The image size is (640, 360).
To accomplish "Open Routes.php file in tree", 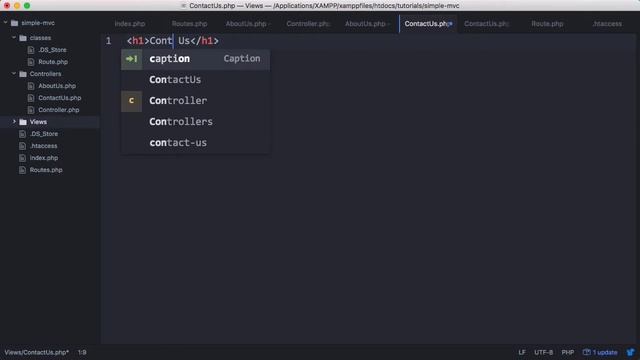I will [x=46, y=170].
